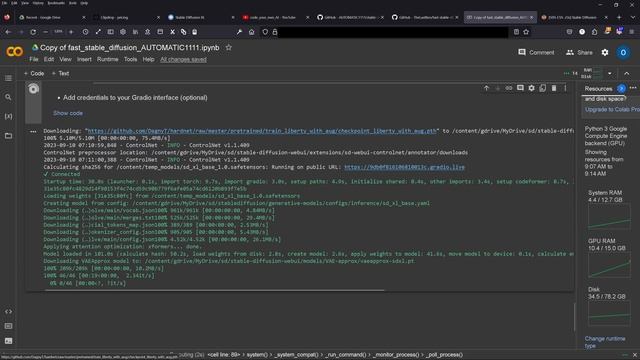Click Upgrade to Colab Pro link
640x360 pixels.
(612, 109)
